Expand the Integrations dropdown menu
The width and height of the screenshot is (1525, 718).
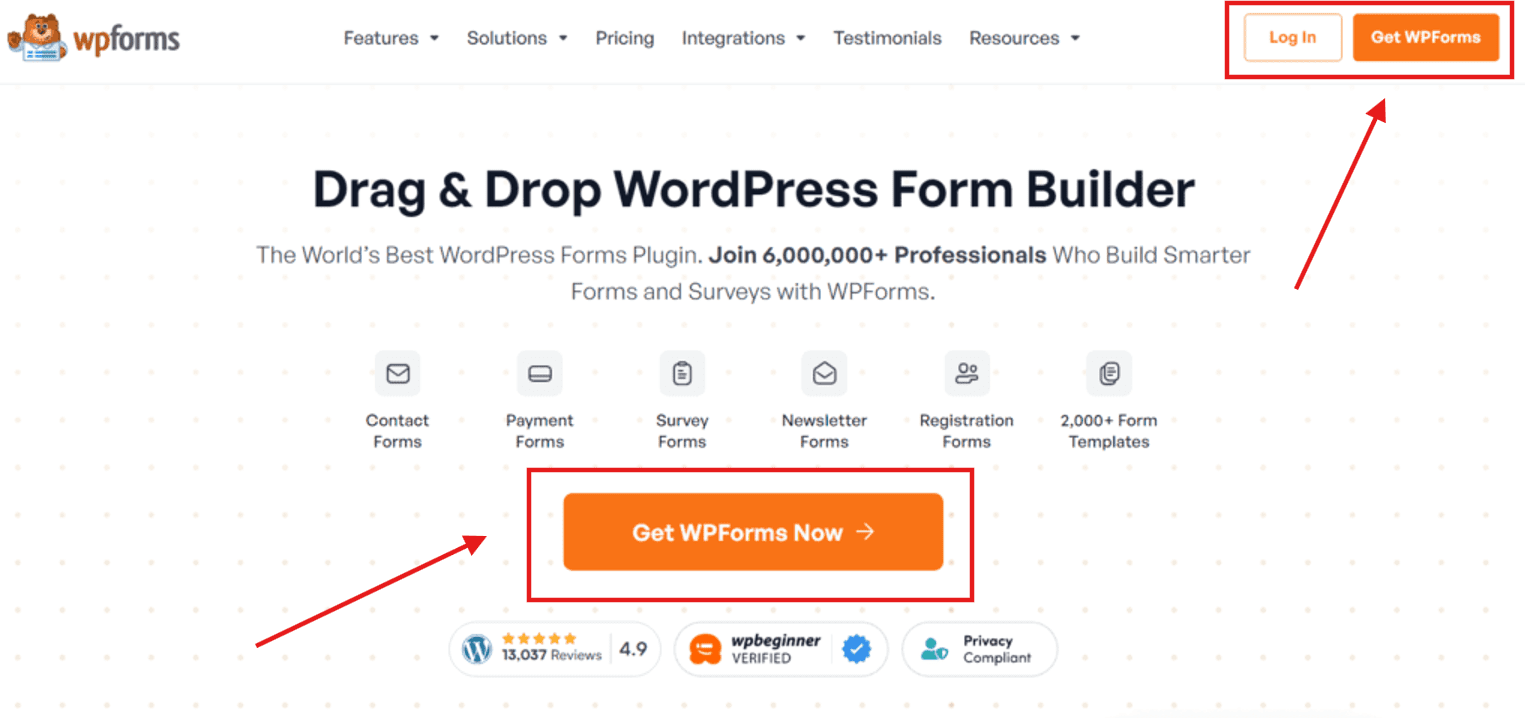[x=744, y=38]
